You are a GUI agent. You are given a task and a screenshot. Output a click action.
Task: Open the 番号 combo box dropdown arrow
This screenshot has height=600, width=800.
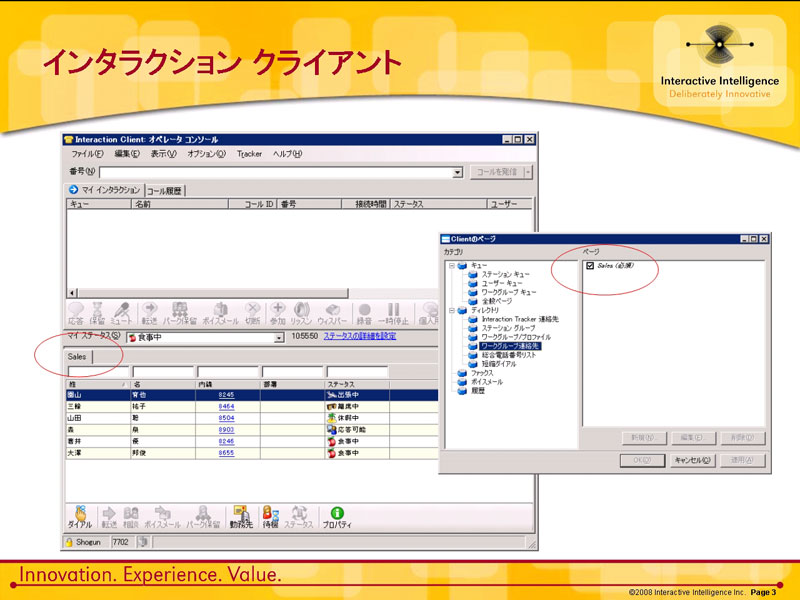458,172
